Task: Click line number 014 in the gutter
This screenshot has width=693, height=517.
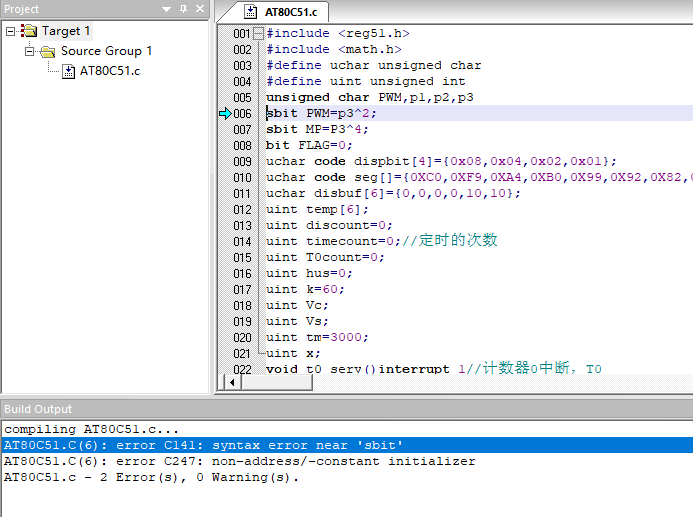Action: (x=242, y=242)
